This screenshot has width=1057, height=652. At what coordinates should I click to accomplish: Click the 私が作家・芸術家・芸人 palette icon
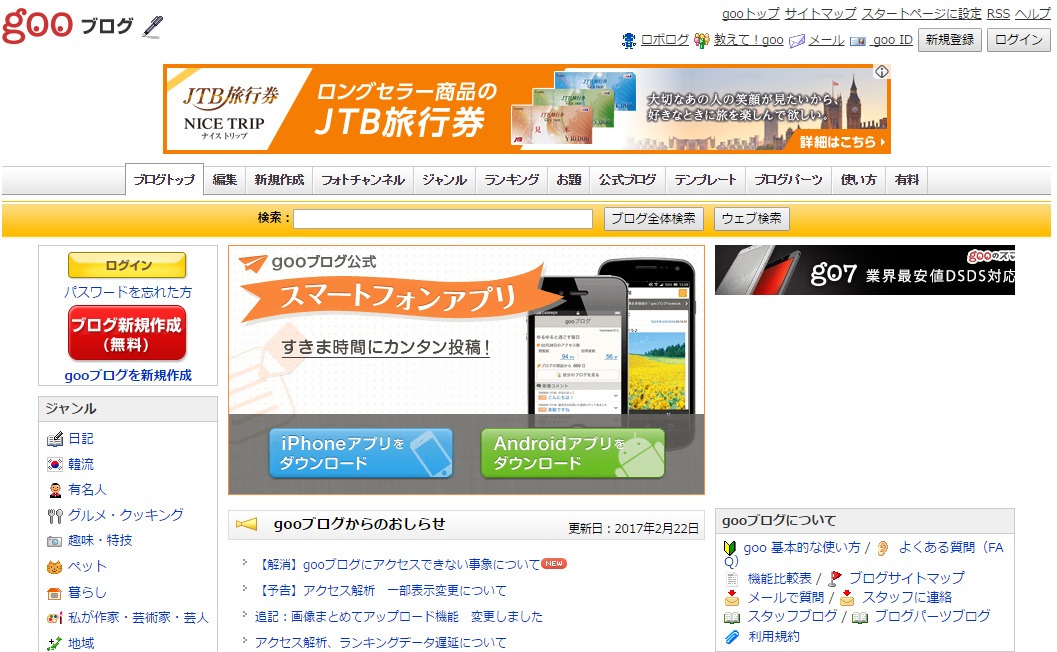55,618
